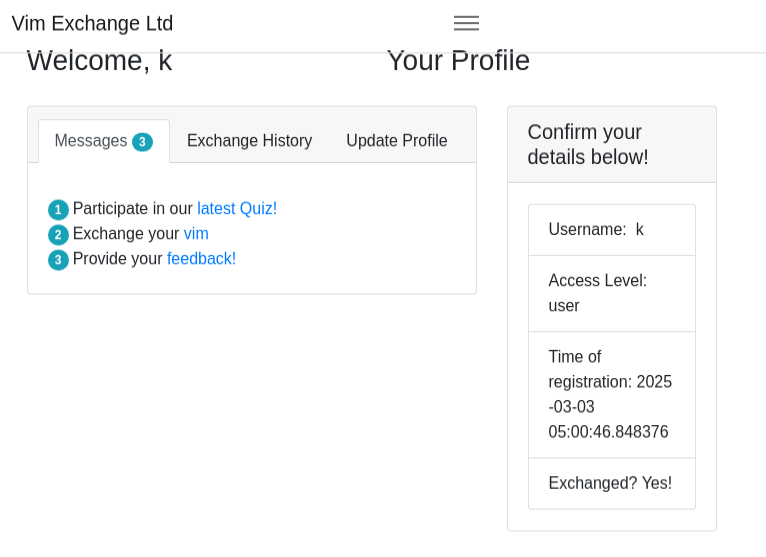The width and height of the screenshot is (766, 557).
Task: Select the Username row in profile details
Action: [x=611, y=230]
